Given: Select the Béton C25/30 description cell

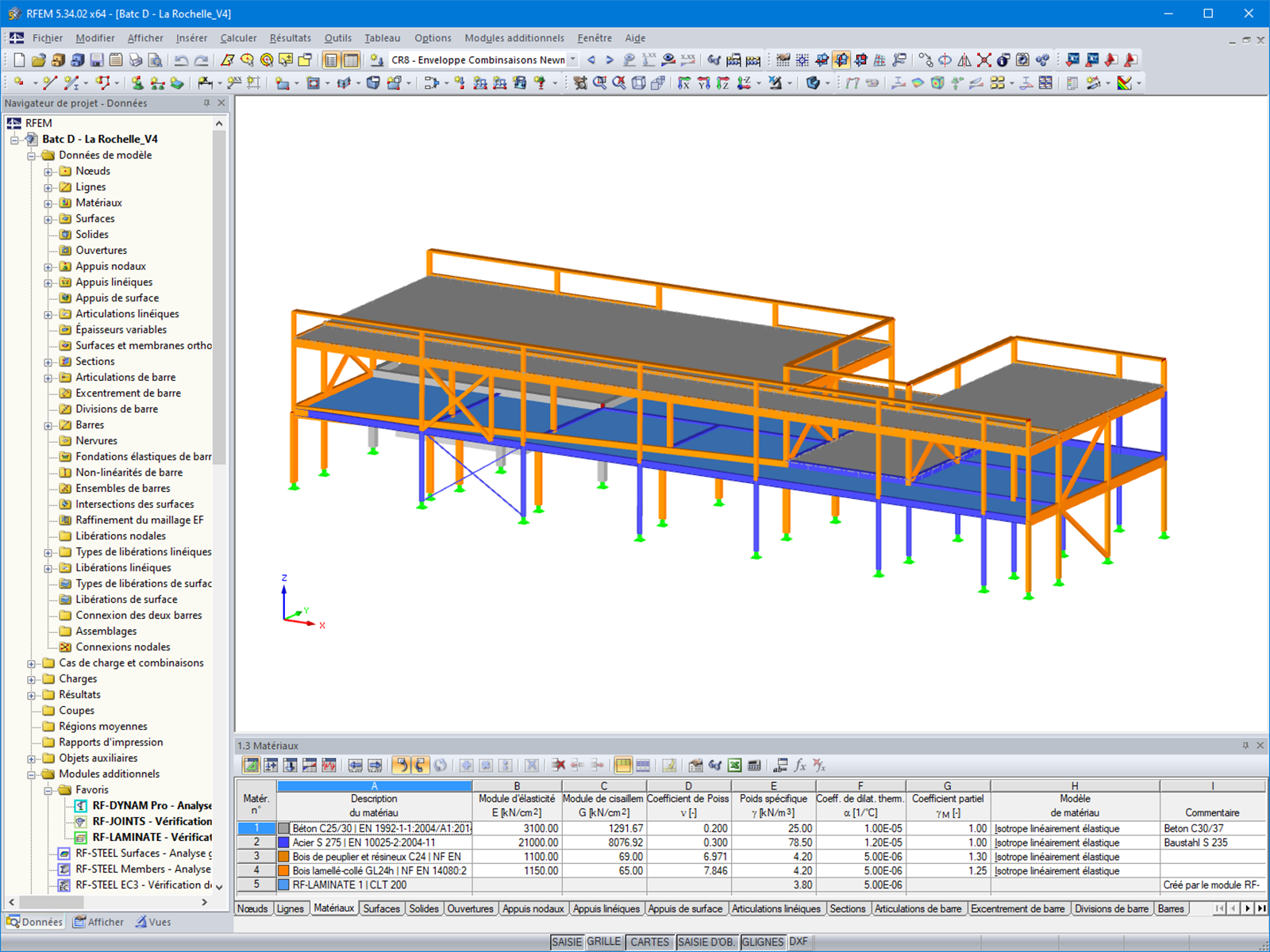Looking at the screenshot, I should 381,828.
